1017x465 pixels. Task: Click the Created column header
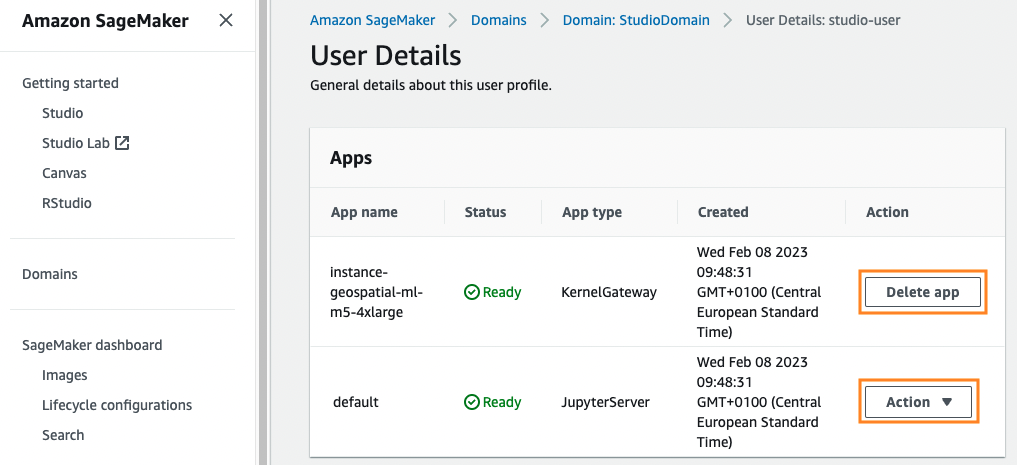723,212
